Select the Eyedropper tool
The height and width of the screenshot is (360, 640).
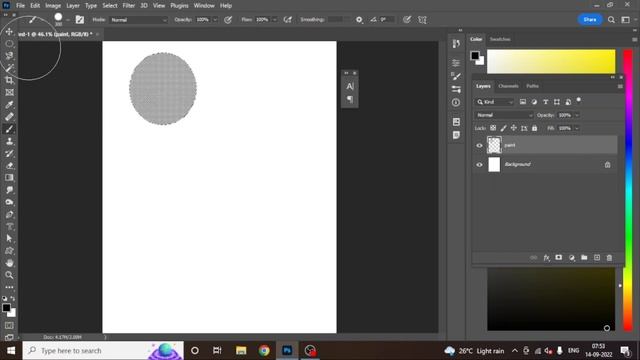(x=9, y=105)
